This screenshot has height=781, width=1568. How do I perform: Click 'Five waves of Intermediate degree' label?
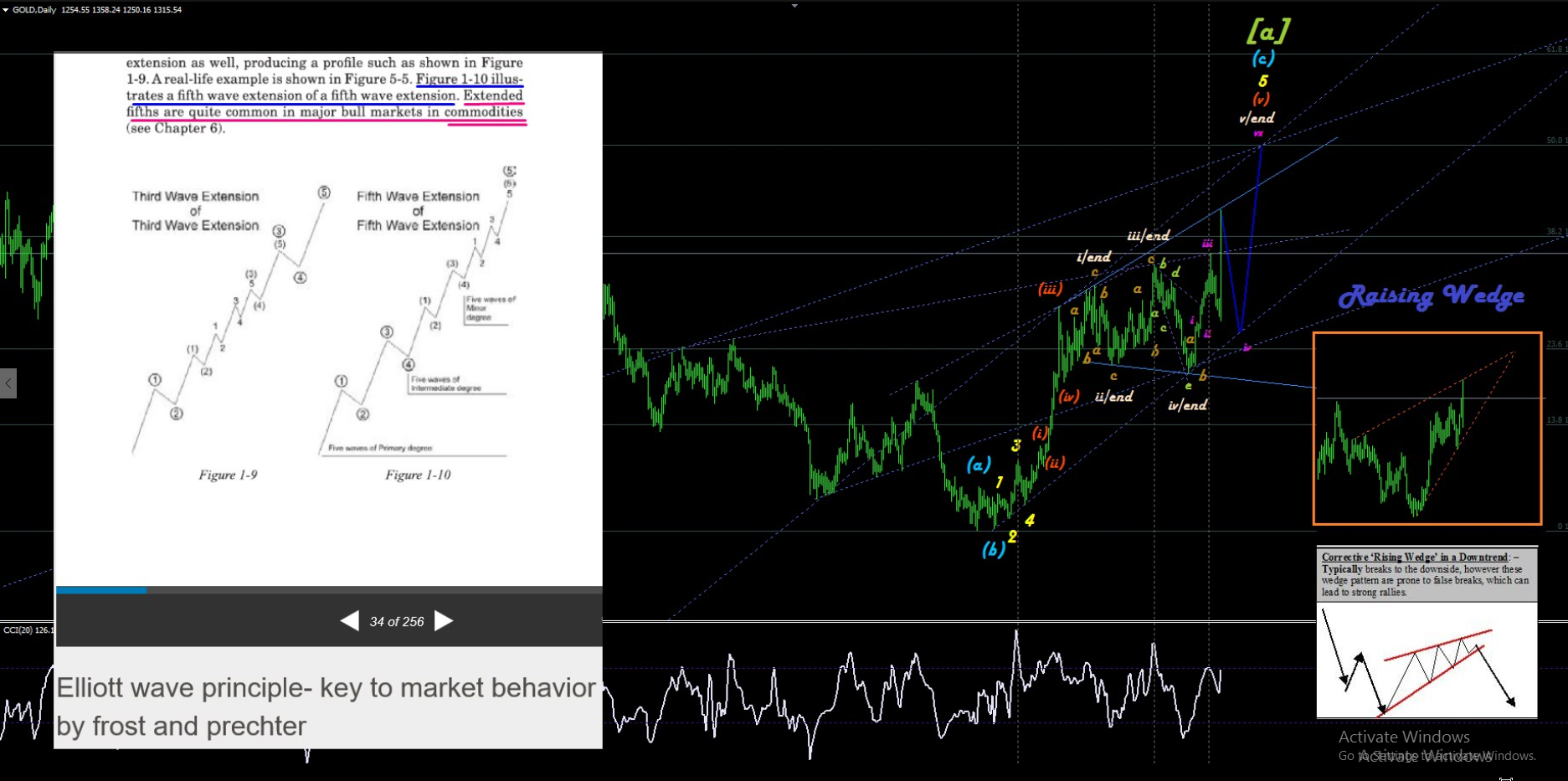(x=446, y=383)
